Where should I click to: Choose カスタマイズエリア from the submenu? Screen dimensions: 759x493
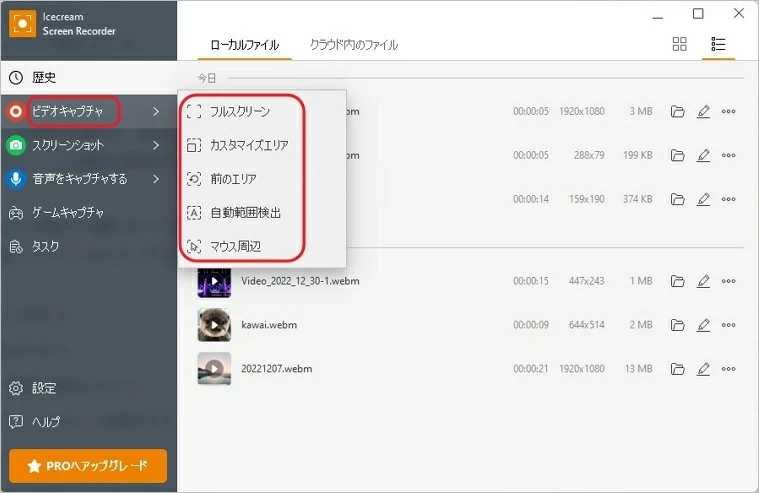point(248,145)
